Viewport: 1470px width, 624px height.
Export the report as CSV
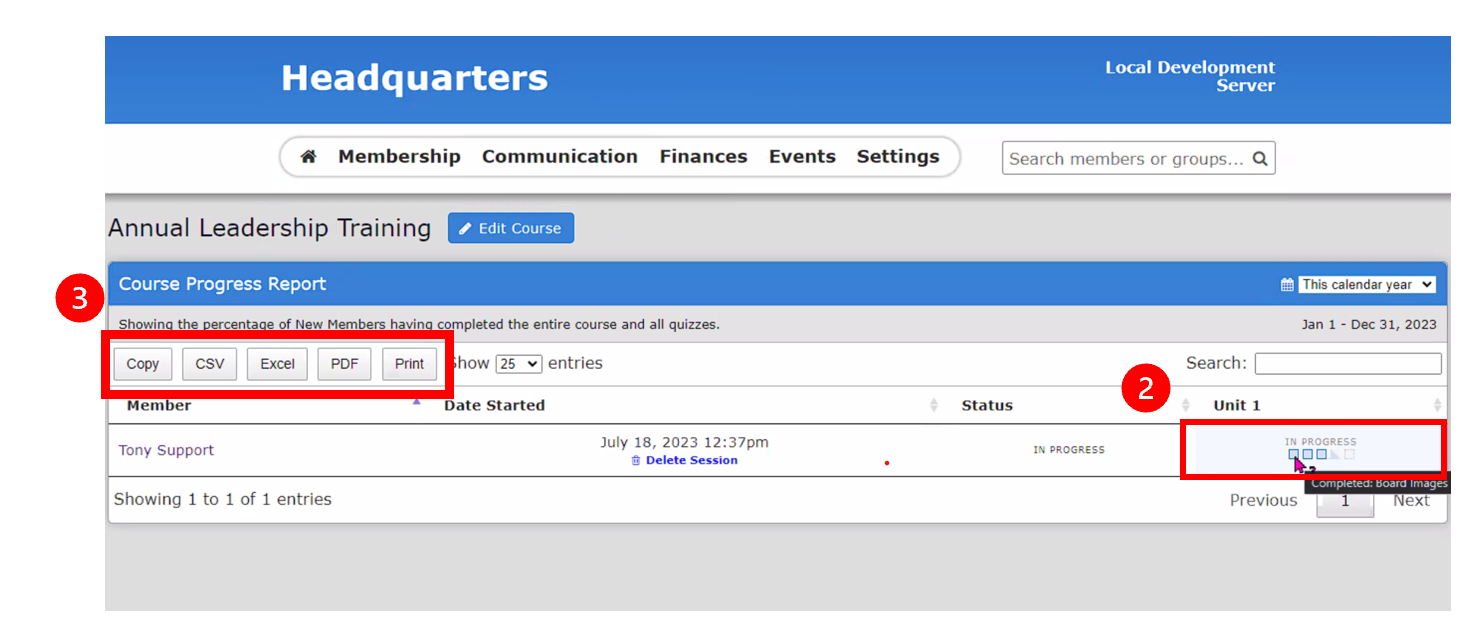(210, 364)
